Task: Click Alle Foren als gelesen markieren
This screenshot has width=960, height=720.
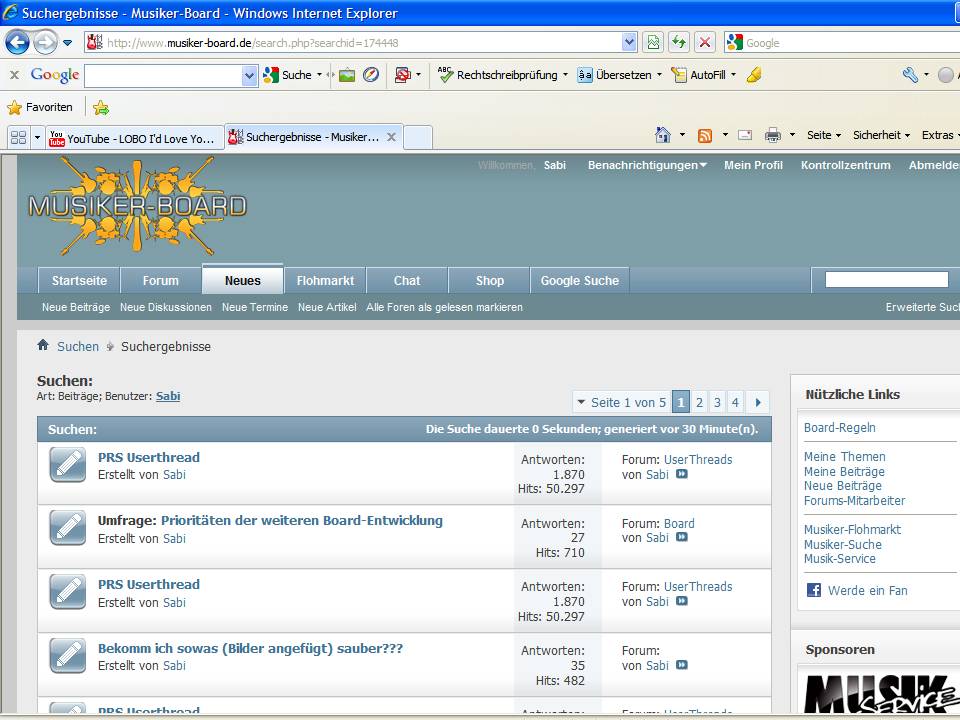Action: (x=444, y=307)
